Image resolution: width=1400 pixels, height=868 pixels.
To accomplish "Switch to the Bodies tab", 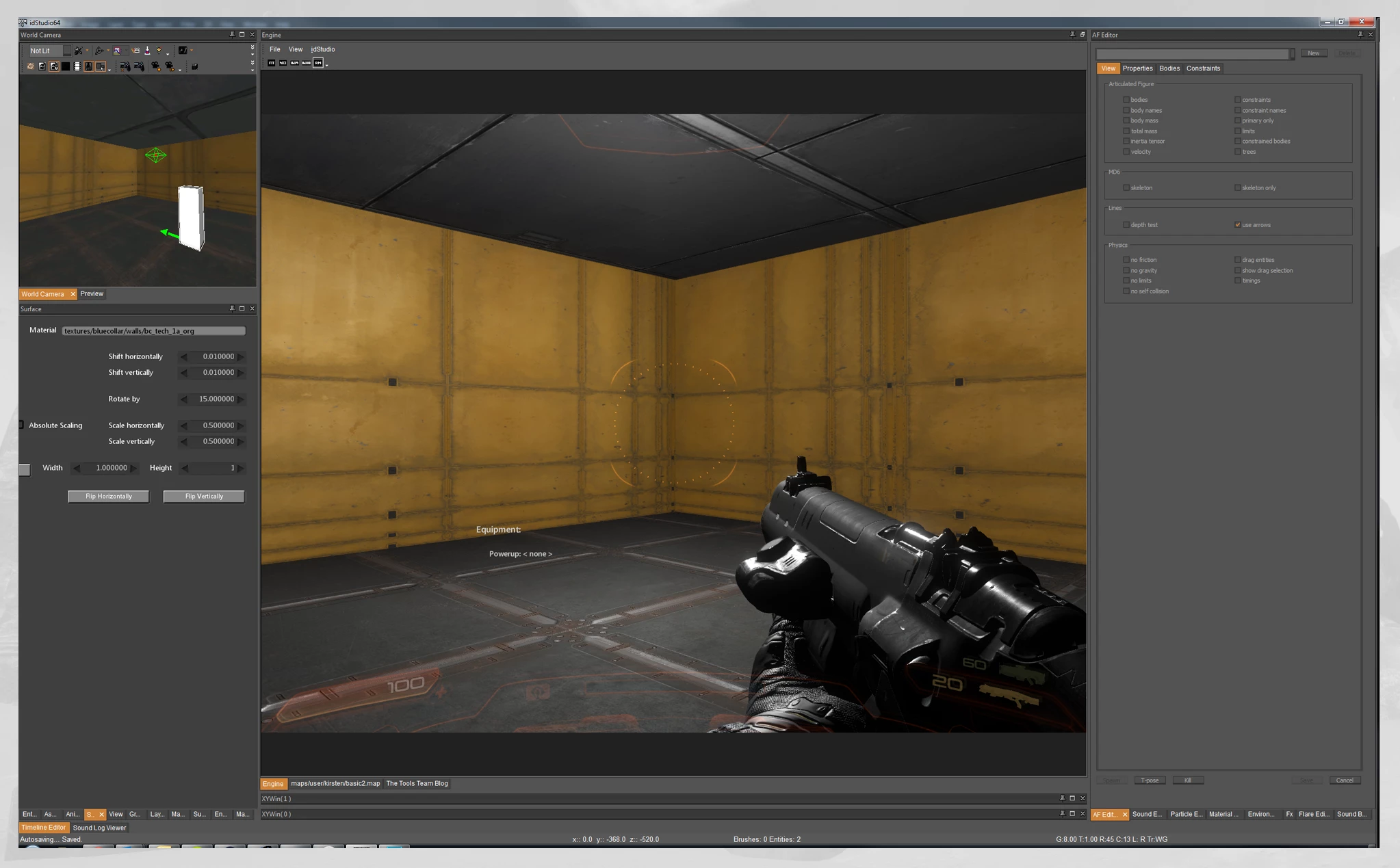I will [x=1169, y=68].
